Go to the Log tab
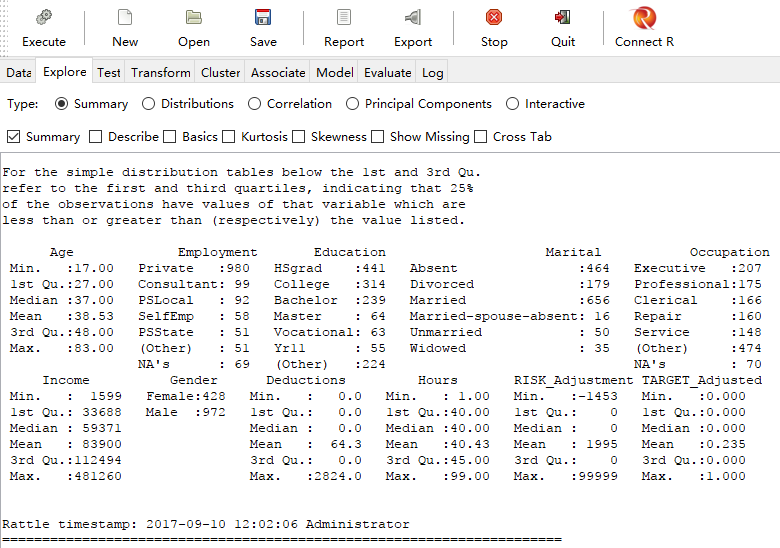Viewport: 780px width, 548px height. pyautogui.click(x=432, y=73)
